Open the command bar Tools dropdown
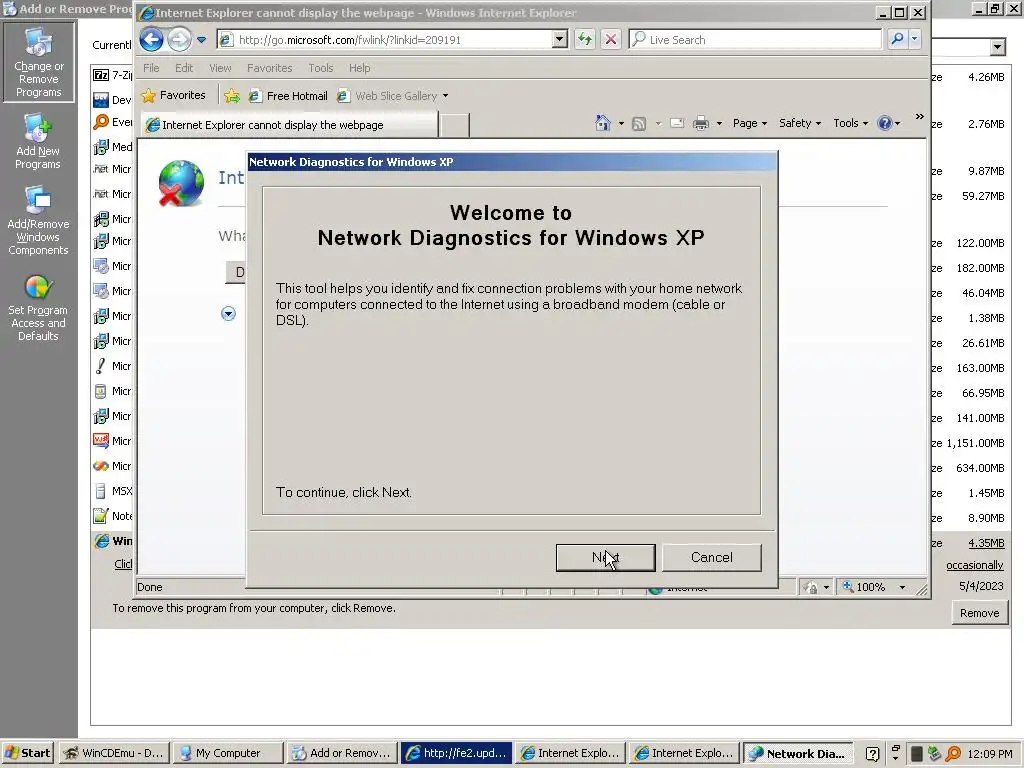The width and height of the screenshot is (1024, 768). [850, 123]
